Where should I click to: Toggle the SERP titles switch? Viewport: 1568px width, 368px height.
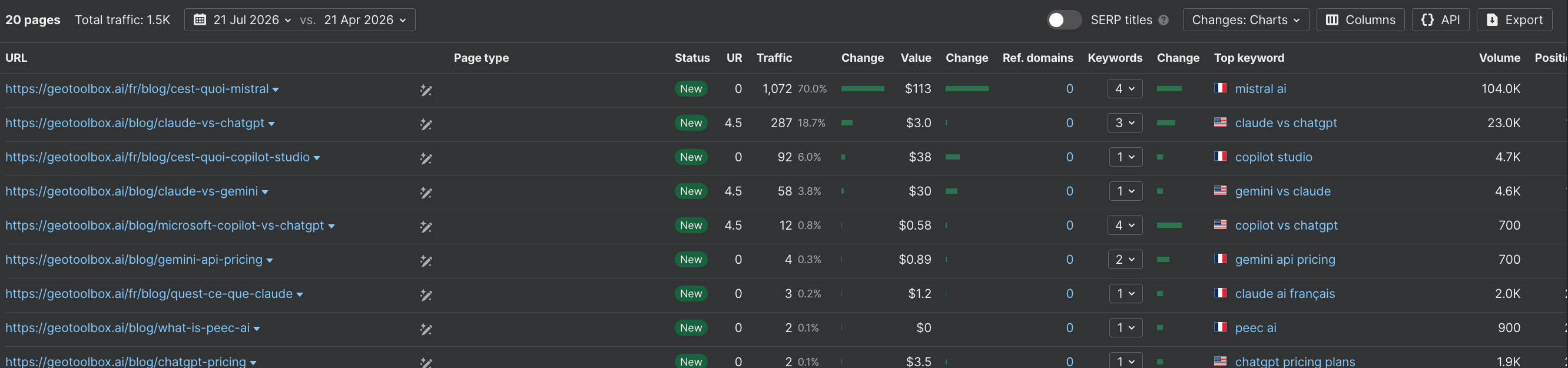1063,20
